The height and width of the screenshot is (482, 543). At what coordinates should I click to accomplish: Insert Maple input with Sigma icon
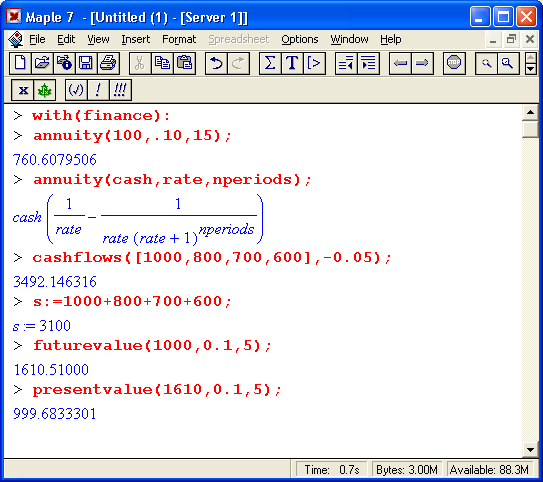click(270, 63)
